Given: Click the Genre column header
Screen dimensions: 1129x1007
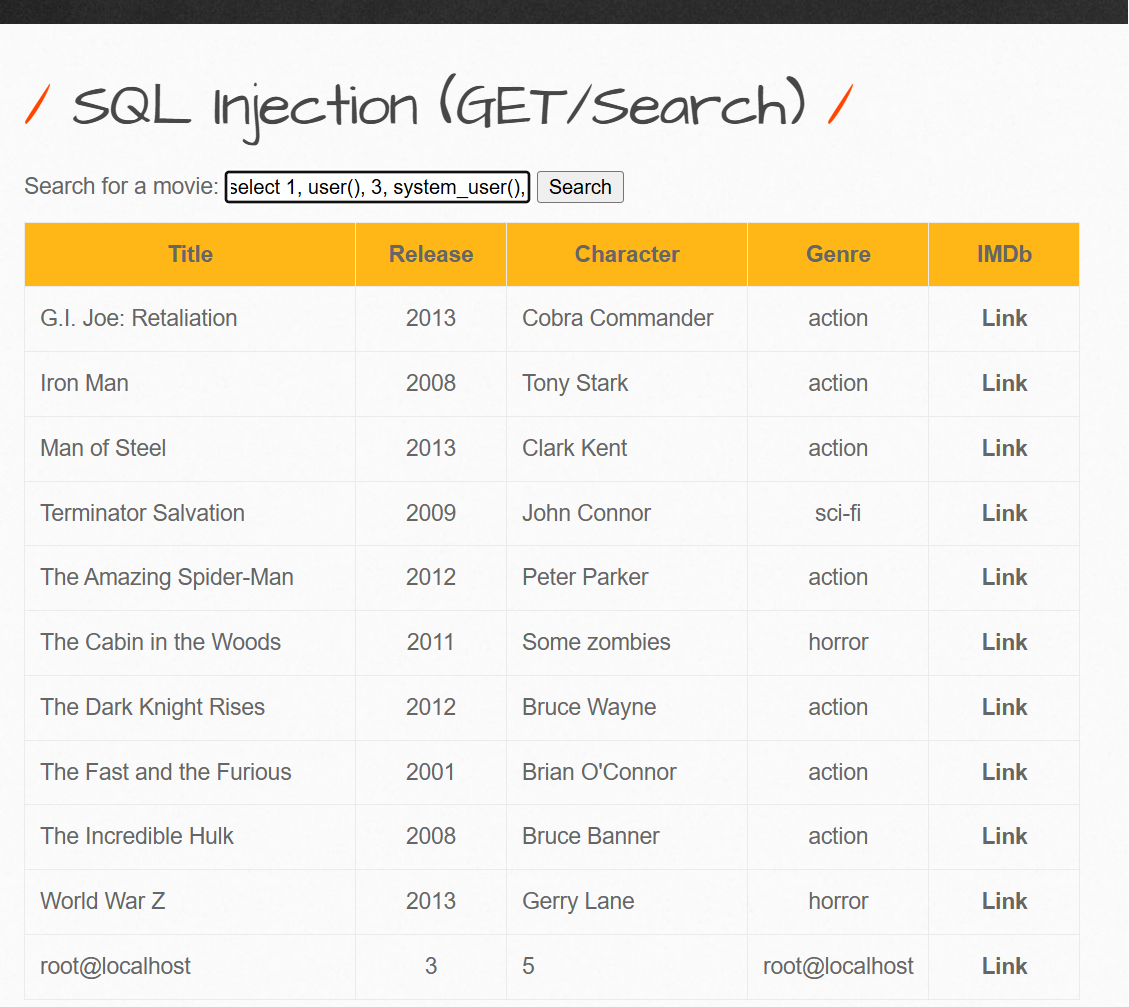Looking at the screenshot, I should (838, 254).
